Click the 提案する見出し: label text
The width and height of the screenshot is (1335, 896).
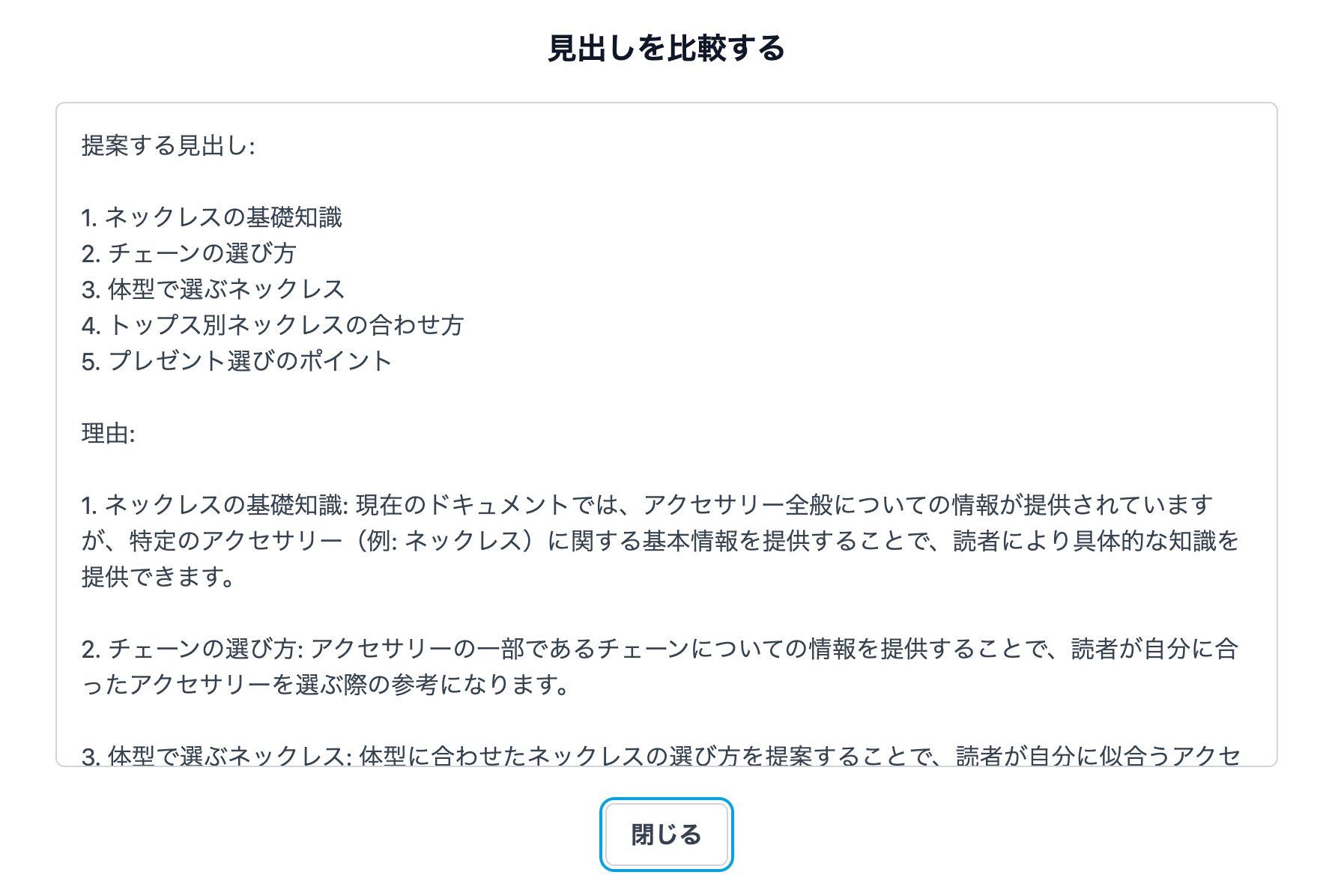click(x=168, y=145)
